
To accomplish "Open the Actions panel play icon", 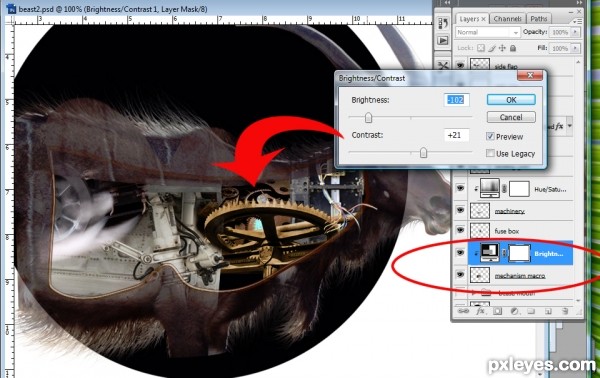I will [443, 40].
